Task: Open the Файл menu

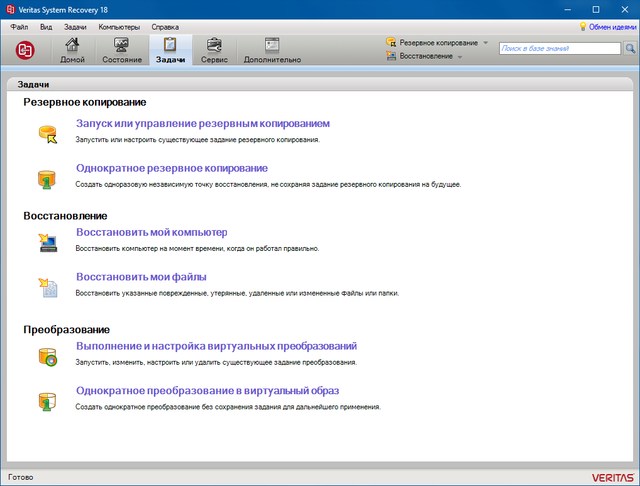Action: [x=19, y=26]
